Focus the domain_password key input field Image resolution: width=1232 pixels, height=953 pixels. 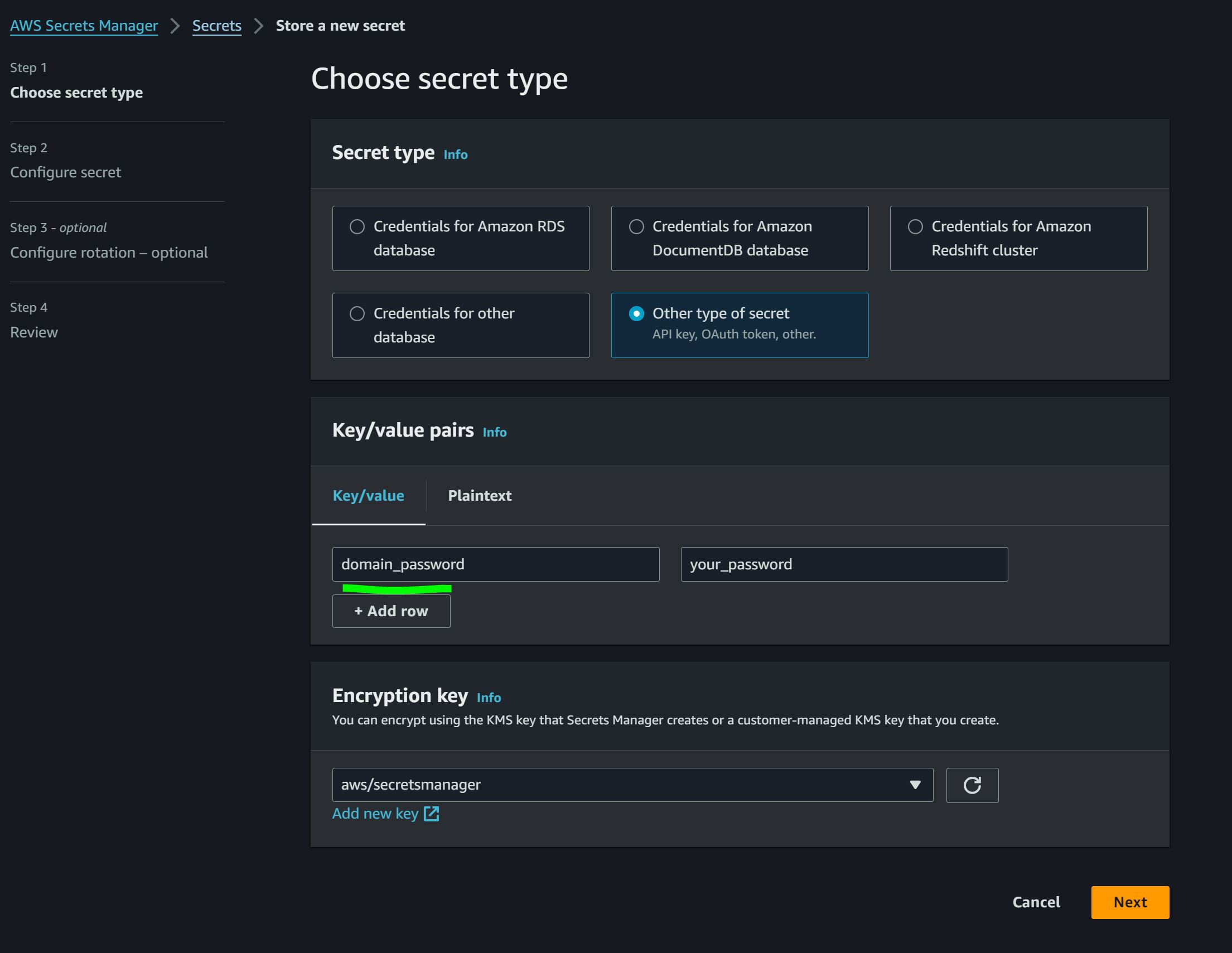(496, 564)
